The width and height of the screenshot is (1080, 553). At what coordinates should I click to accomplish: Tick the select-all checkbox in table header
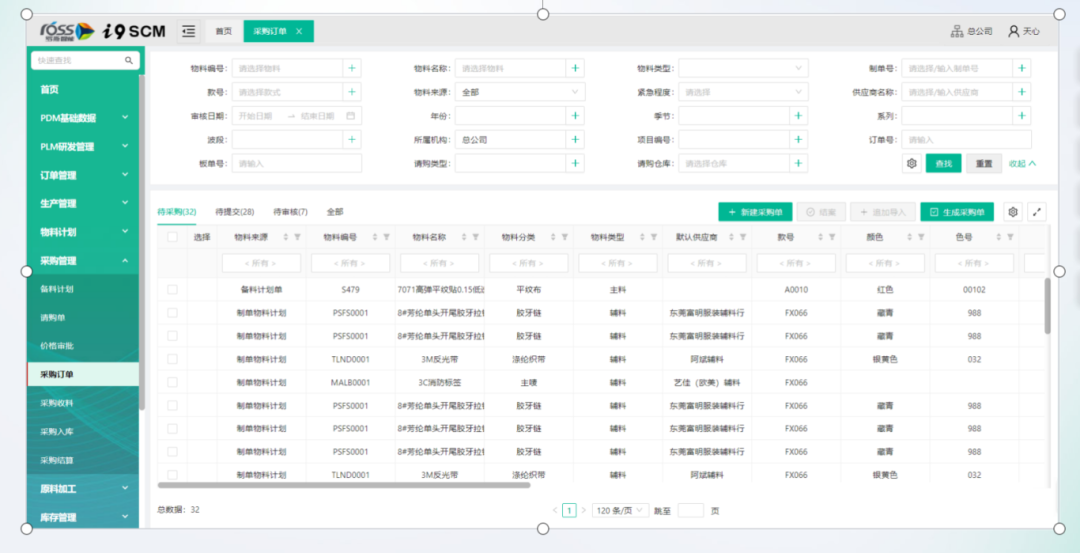pos(172,237)
